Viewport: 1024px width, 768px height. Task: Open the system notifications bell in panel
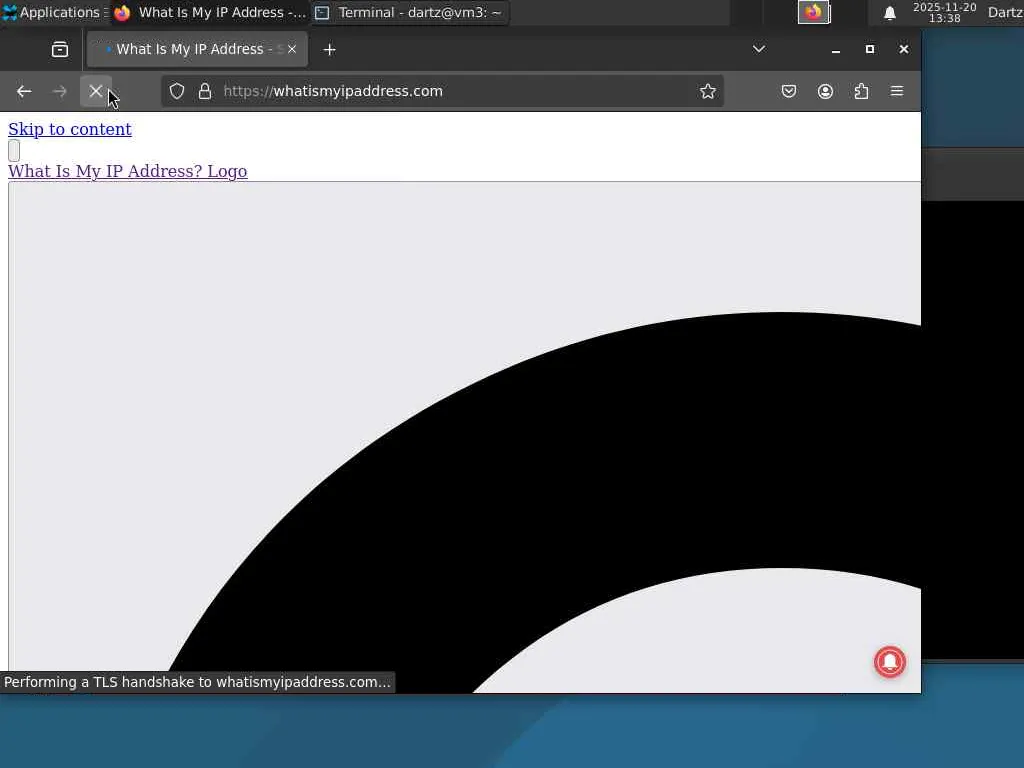pyautogui.click(x=889, y=13)
